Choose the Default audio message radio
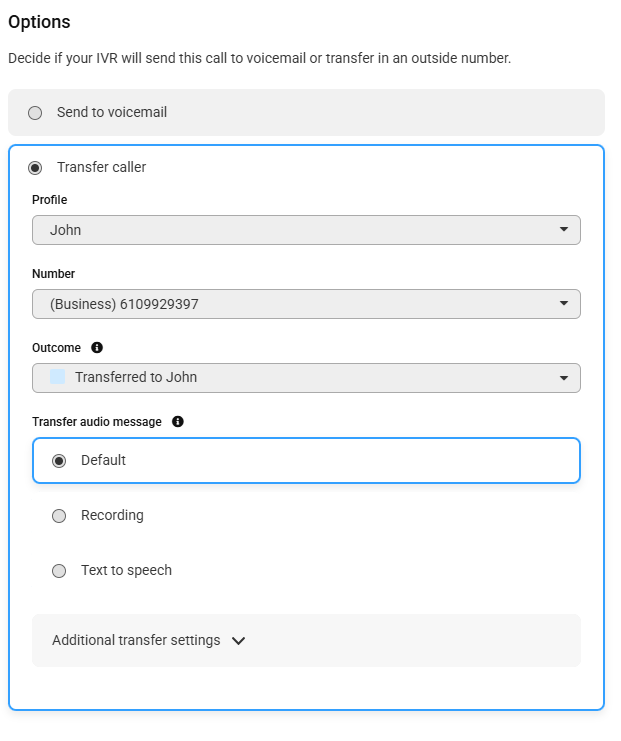 (x=59, y=461)
